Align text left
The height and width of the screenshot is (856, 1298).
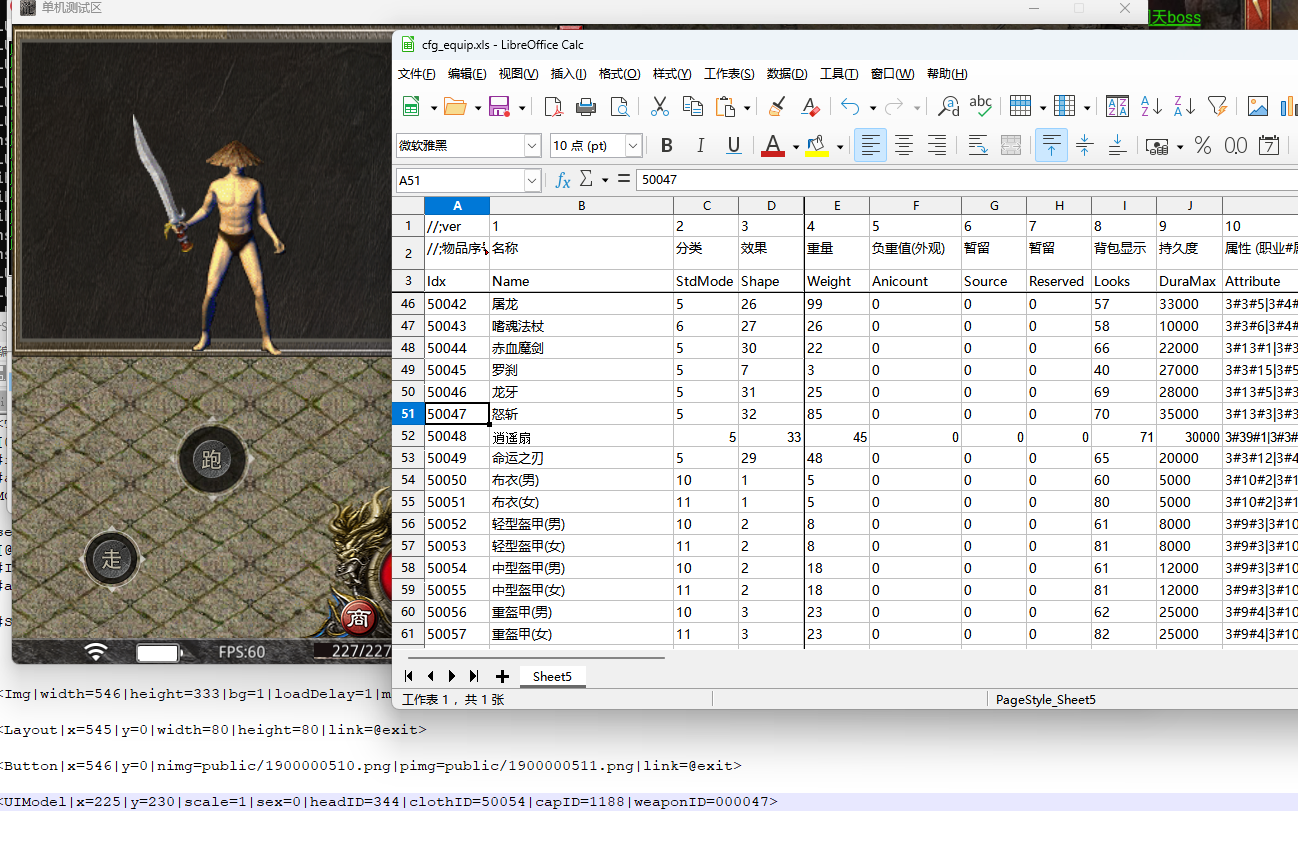coord(871,146)
